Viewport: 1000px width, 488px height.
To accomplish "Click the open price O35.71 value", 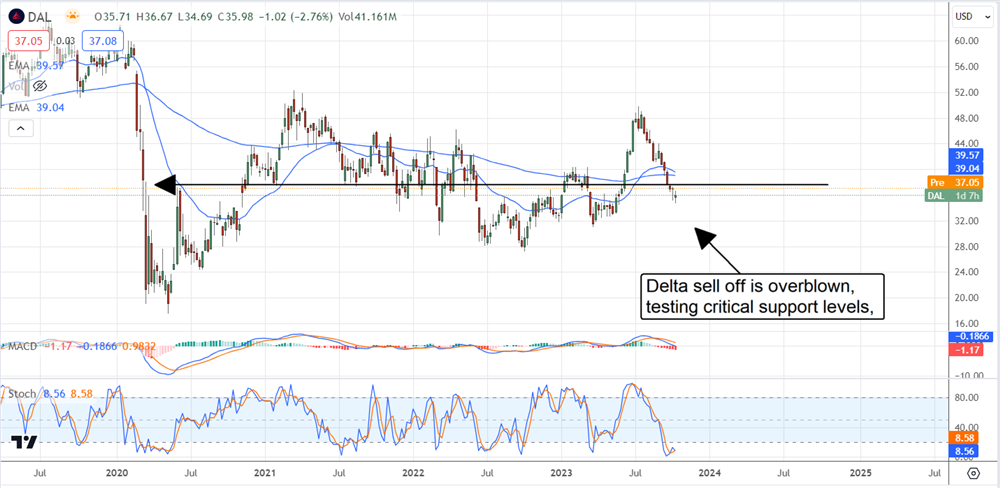I will pos(114,16).
